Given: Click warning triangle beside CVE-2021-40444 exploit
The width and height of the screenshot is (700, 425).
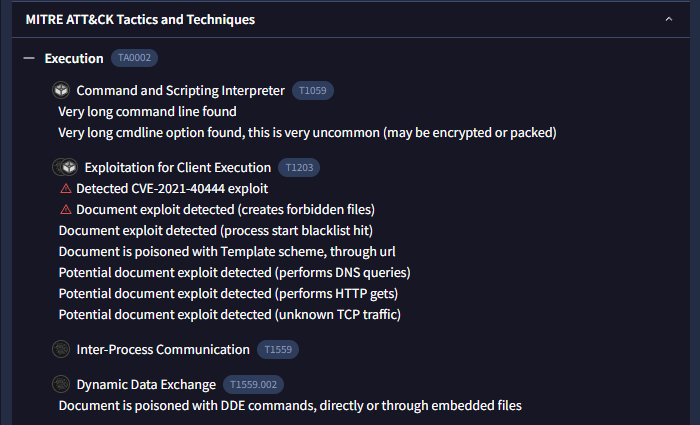Looking at the screenshot, I should tap(66, 188).
